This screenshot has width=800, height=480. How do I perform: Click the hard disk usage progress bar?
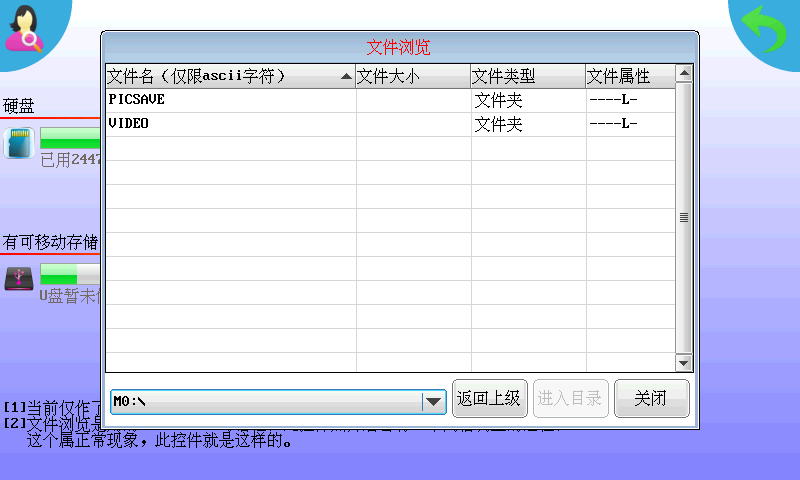(x=70, y=138)
